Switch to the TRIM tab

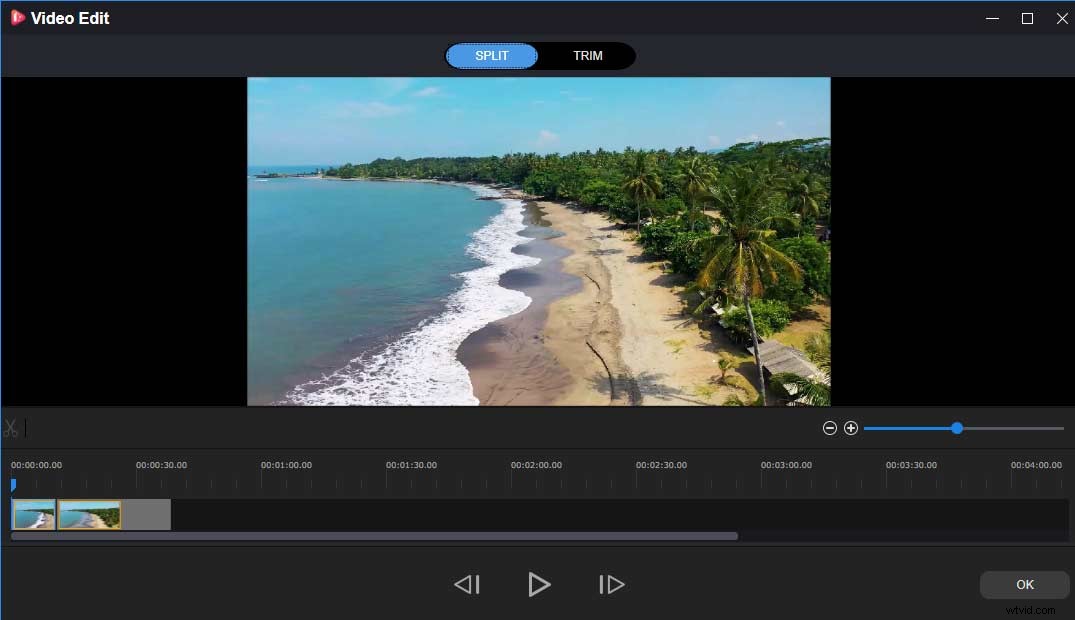588,55
